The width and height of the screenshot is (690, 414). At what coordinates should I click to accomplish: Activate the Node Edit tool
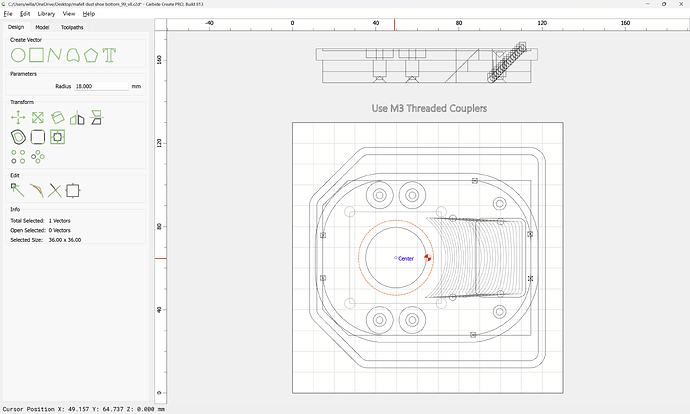(x=18, y=191)
